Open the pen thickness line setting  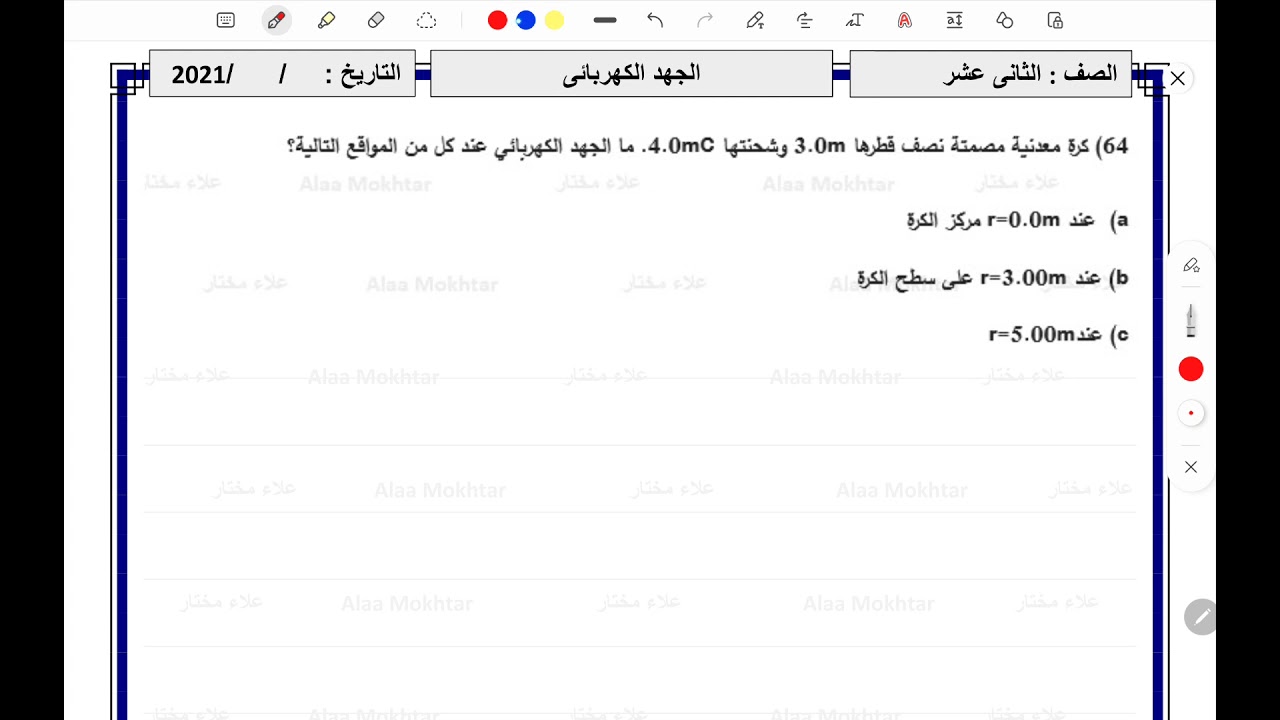(x=605, y=20)
